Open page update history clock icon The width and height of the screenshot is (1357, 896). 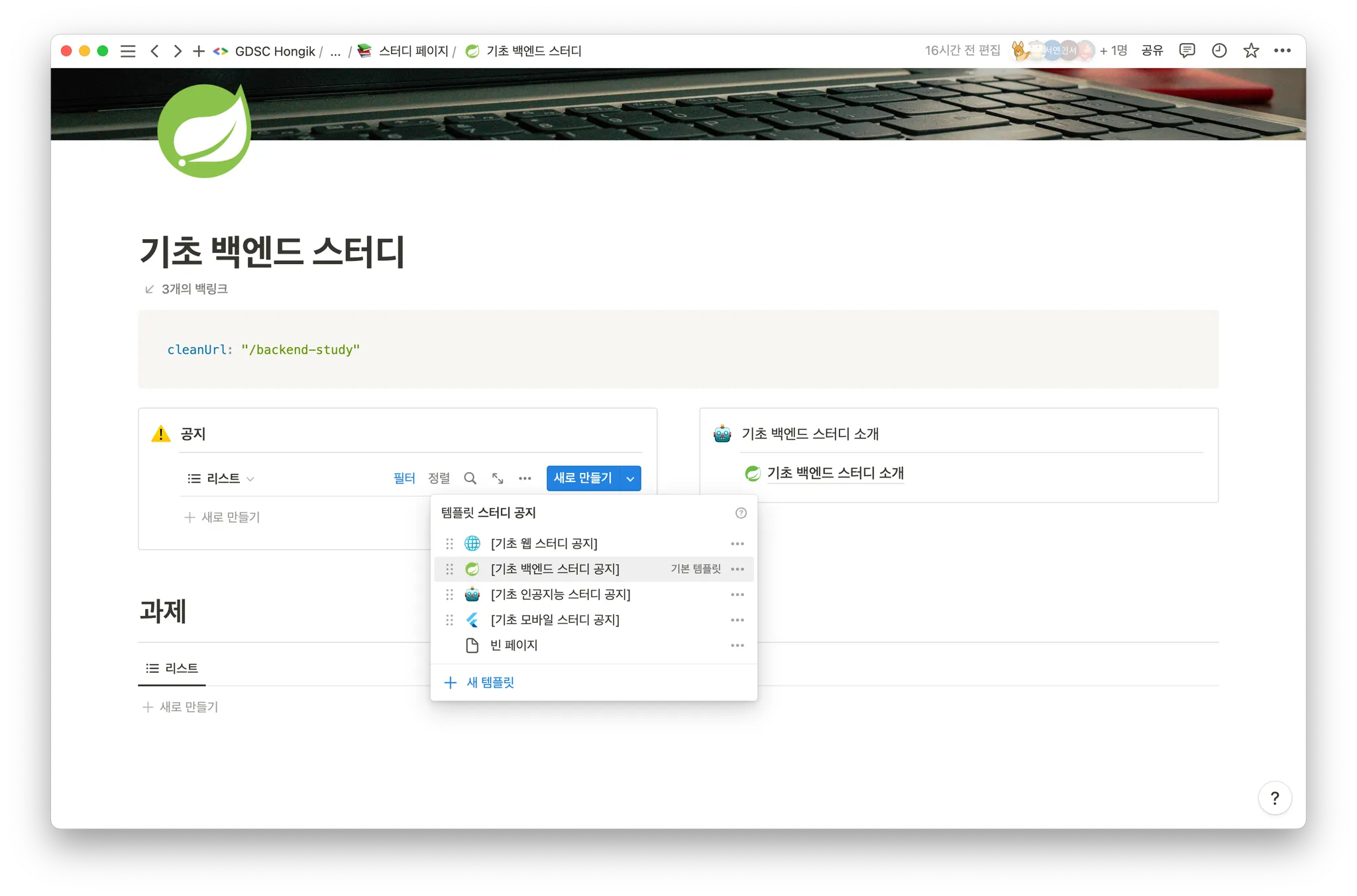click(1219, 51)
